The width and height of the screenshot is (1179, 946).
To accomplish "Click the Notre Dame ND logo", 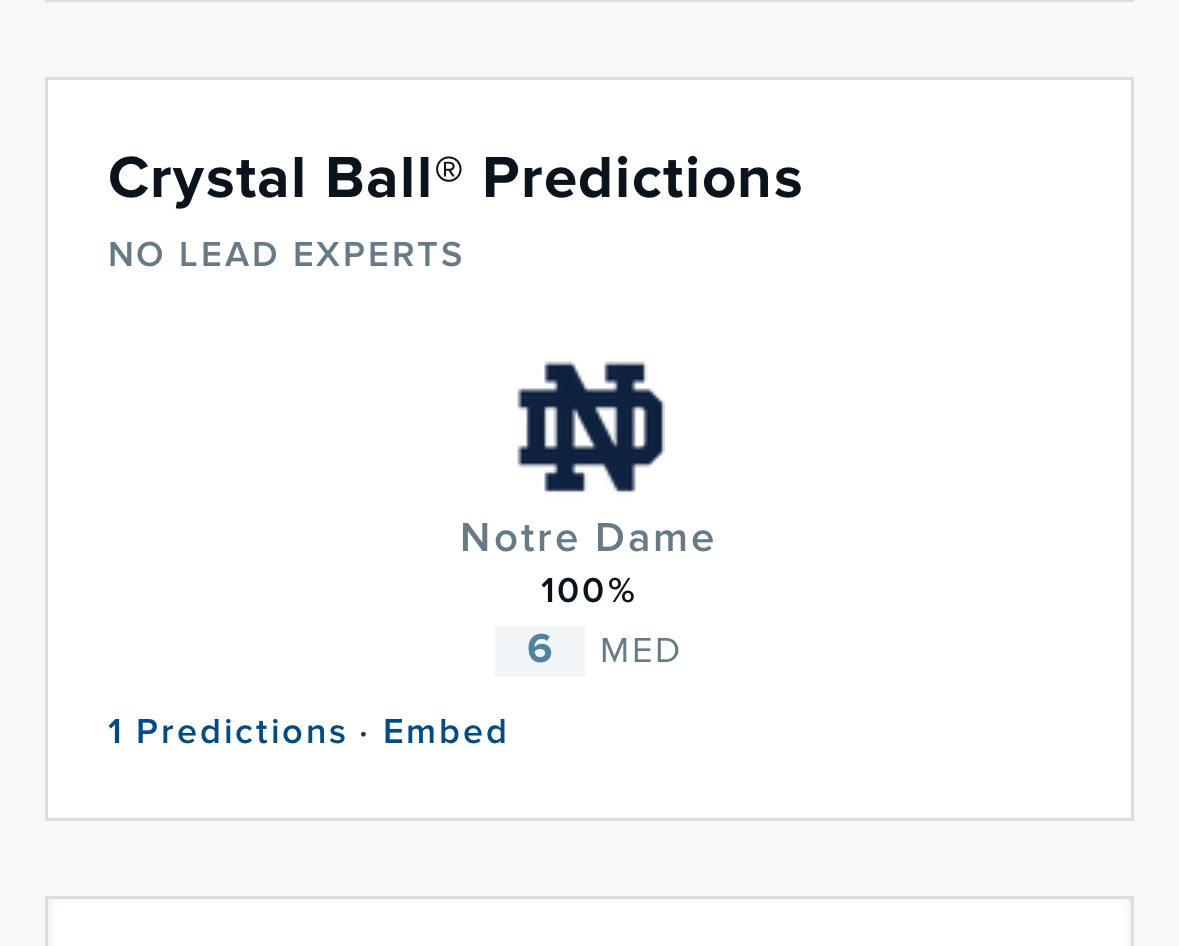I will tap(590, 427).
